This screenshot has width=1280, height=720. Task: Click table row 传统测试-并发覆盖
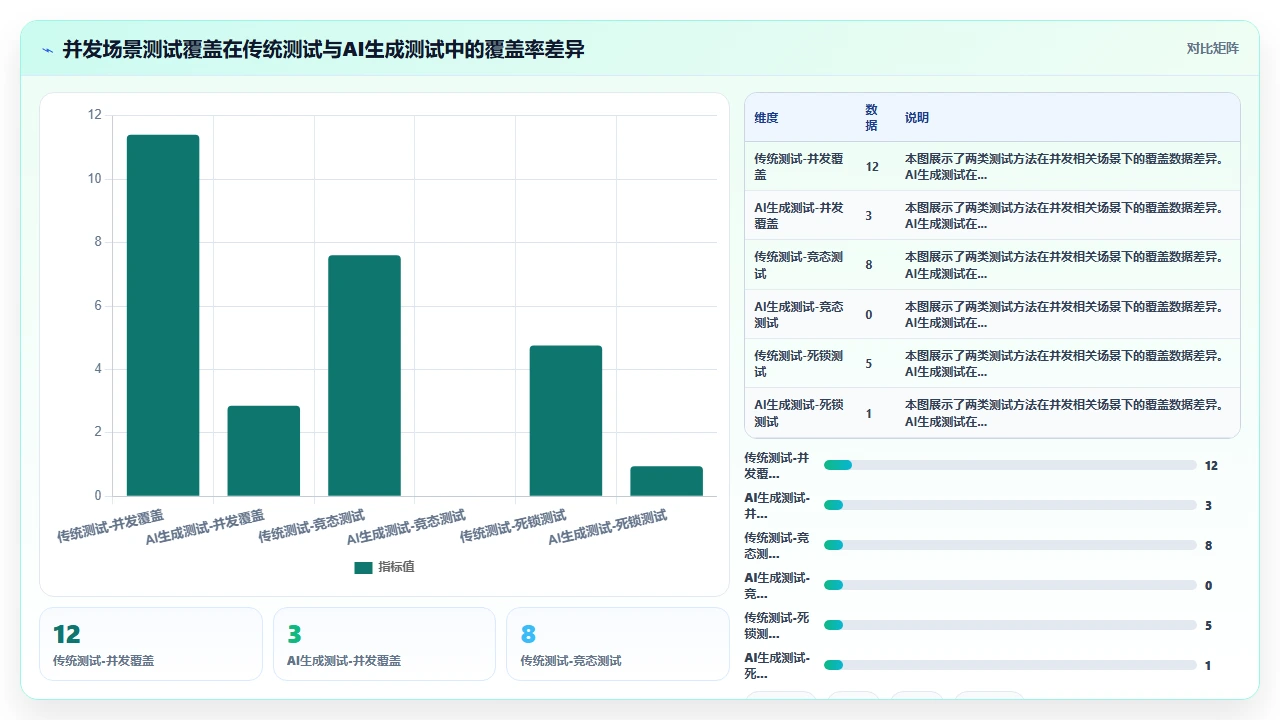point(992,166)
